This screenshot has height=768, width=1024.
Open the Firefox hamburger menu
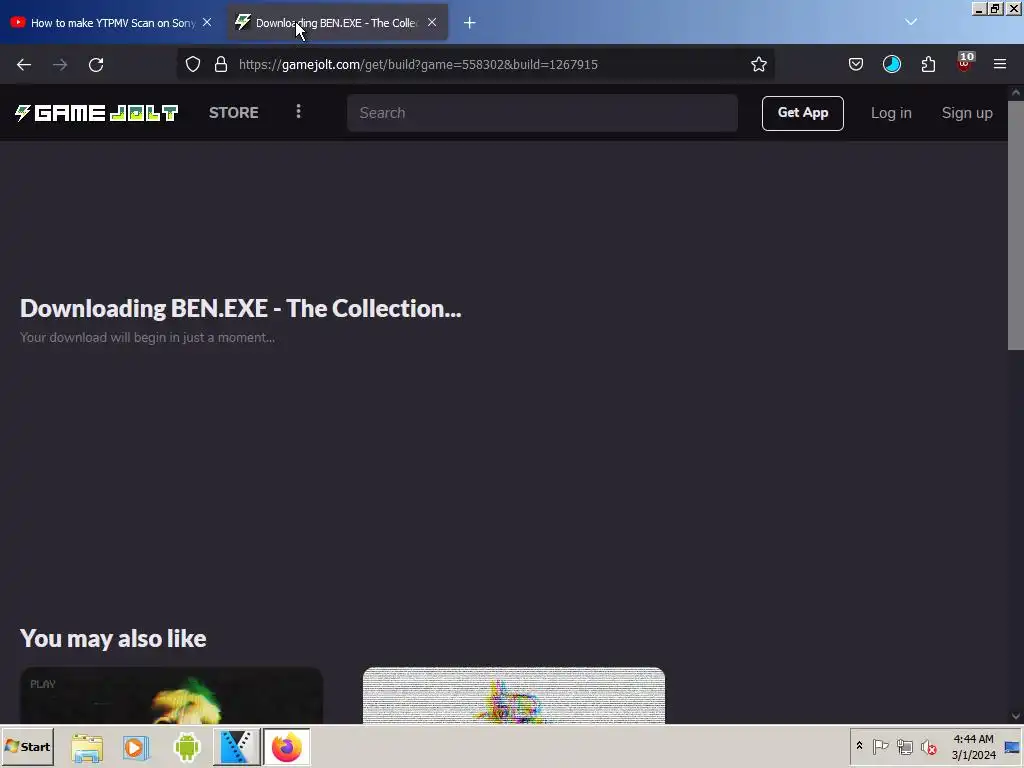click(x=1000, y=64)
